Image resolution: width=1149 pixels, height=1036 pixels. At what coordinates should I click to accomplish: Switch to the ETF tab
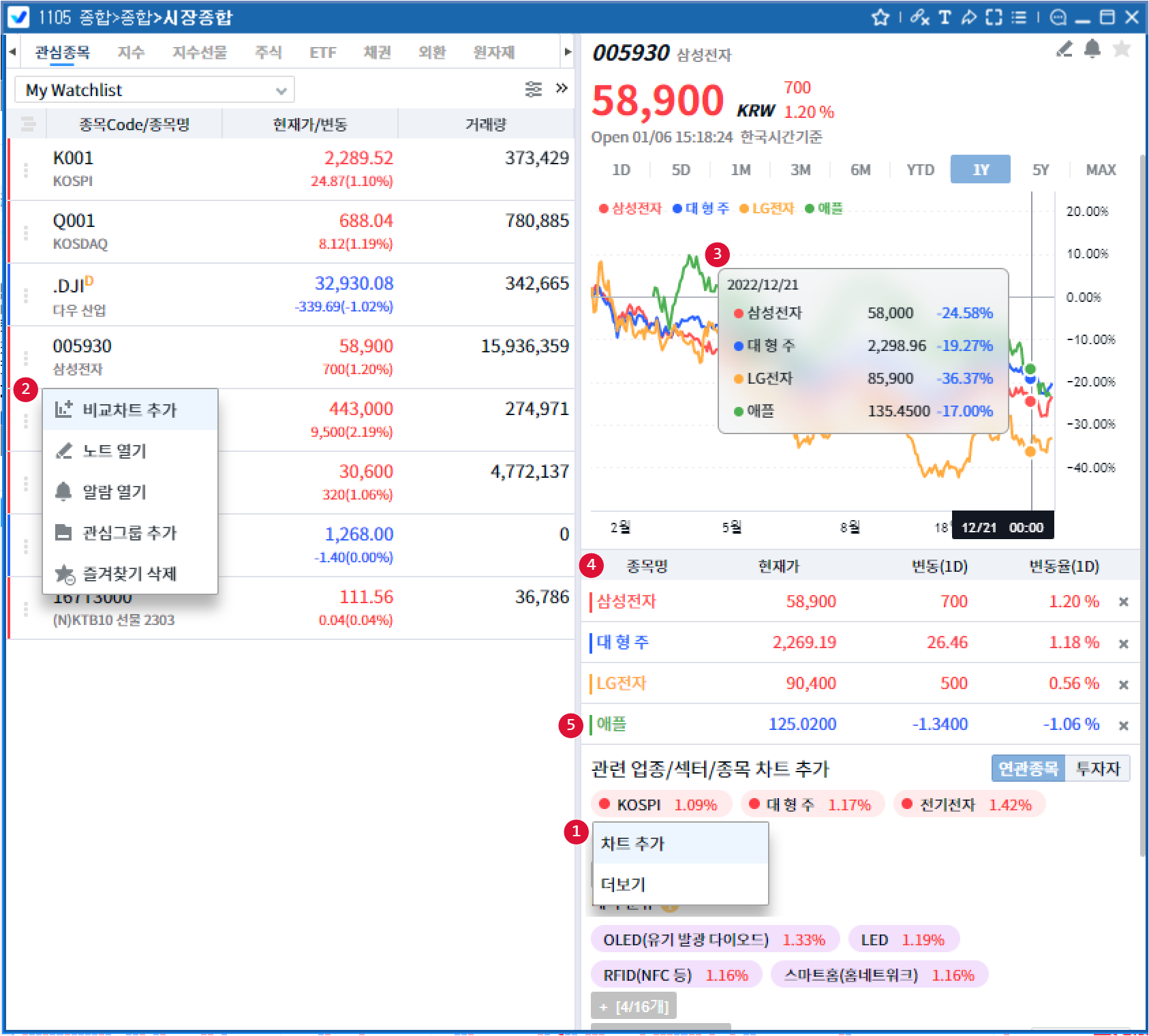tap(322, 52)
